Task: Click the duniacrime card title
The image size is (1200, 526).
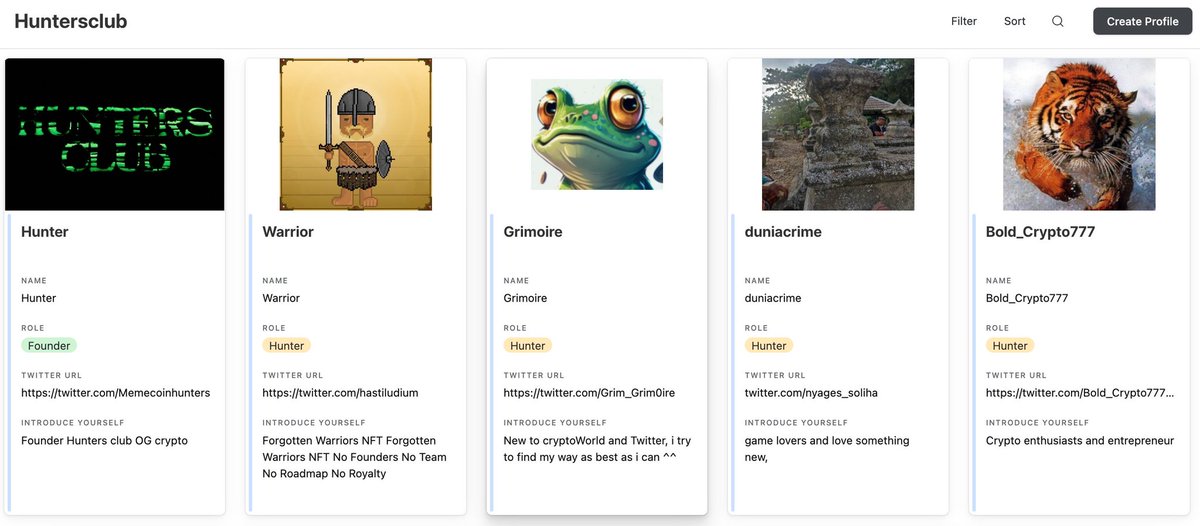Action: [783, 232]
